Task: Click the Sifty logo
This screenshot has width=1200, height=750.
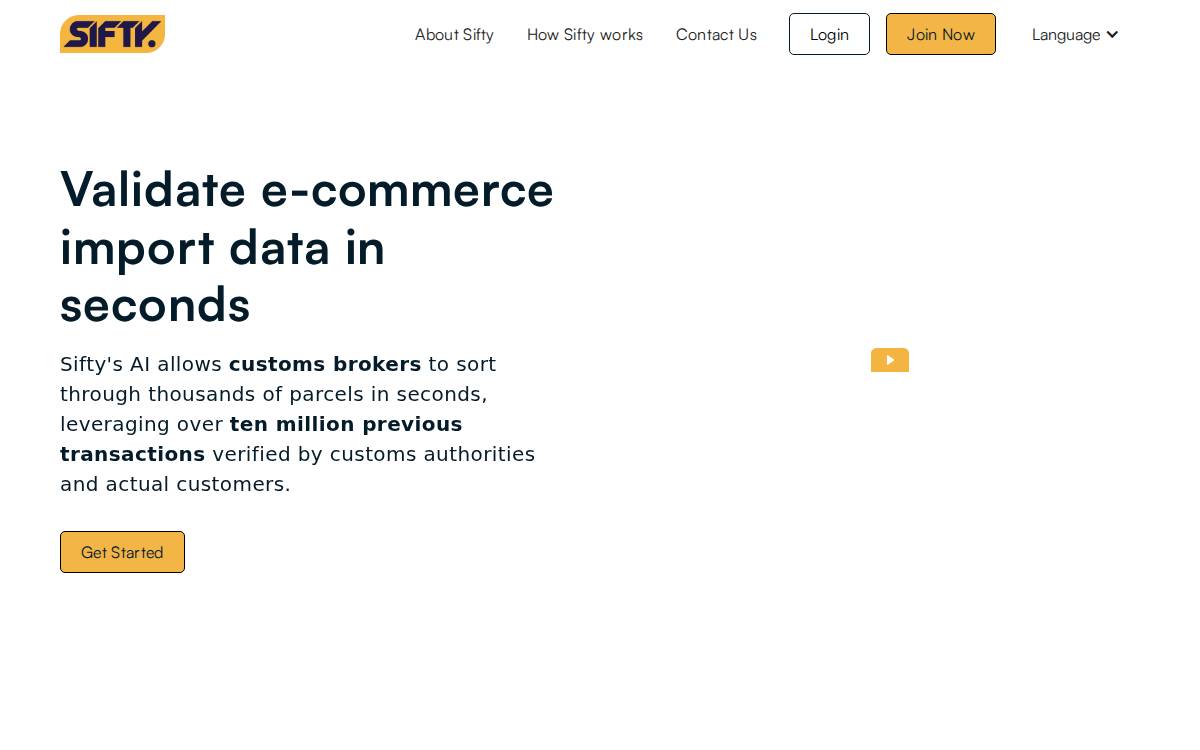Action: pos(112,34)
